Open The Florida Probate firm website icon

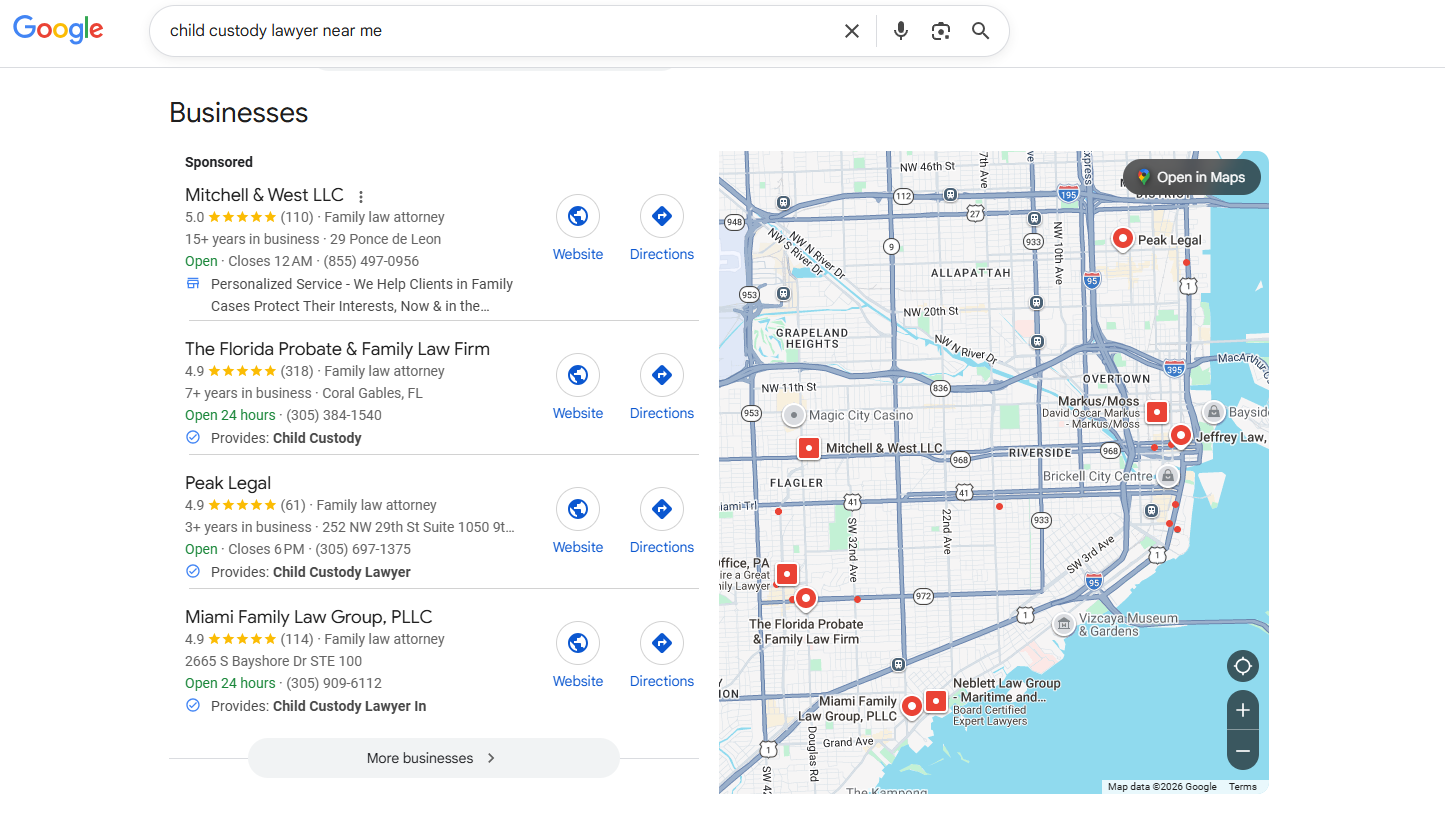pos(578,376)
